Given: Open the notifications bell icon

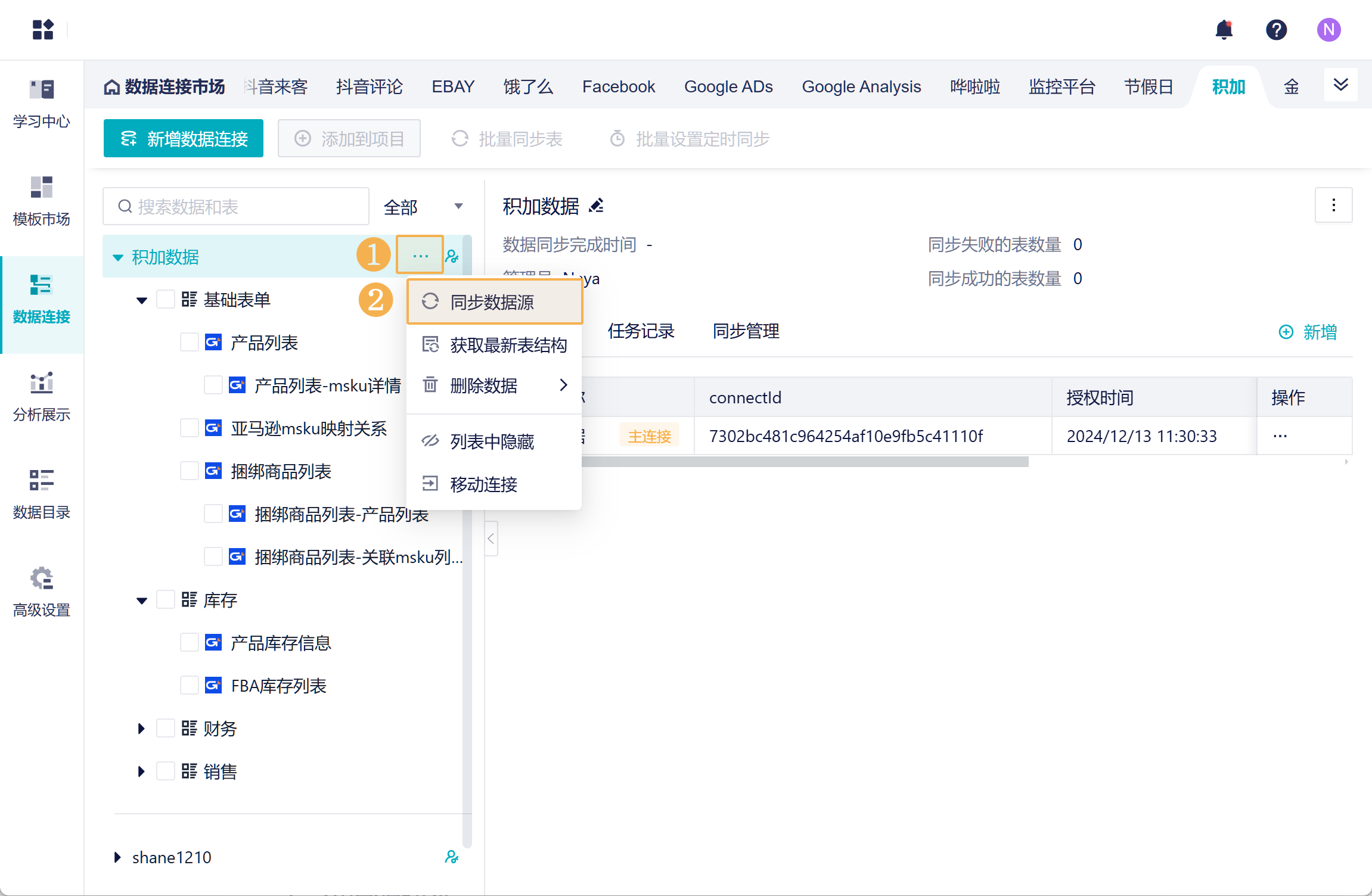Looking at the screenshot, I should [1224, 29].
